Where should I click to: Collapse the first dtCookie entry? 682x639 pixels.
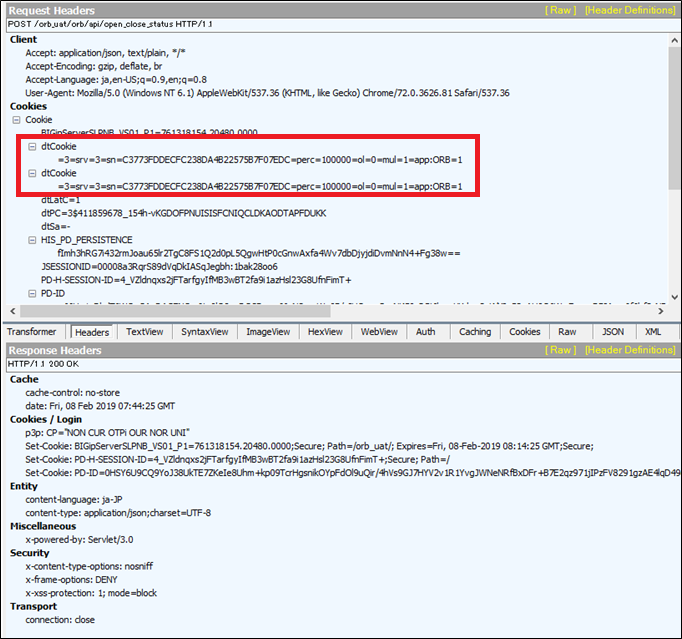coord(32,146)
